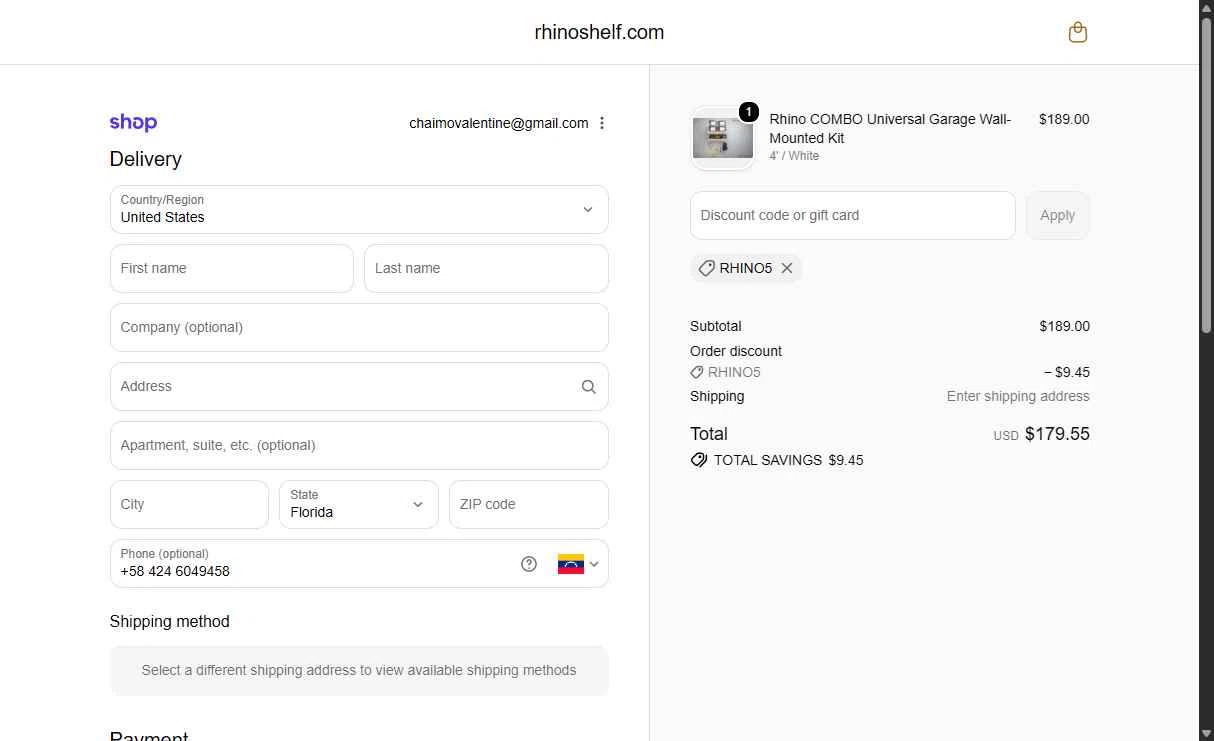Click the total savings tag icon
This screenshot has height=741, width=1214.
[x=699, y=460]
